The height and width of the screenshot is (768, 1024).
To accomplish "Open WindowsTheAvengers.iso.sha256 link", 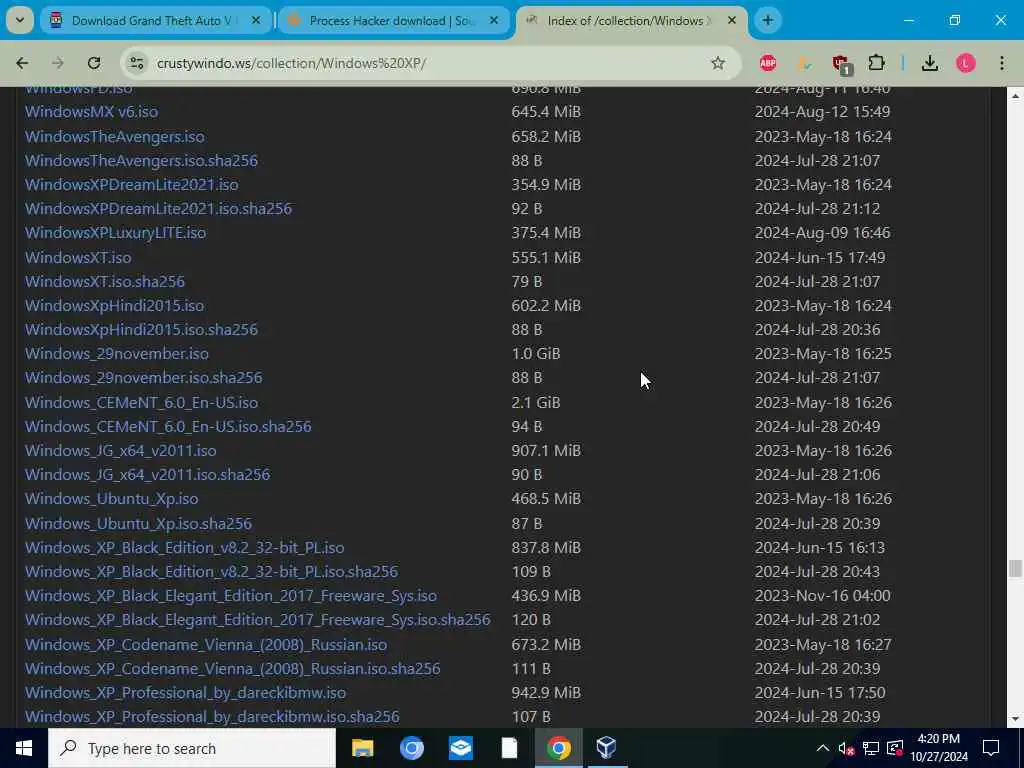I will point(142,161).
